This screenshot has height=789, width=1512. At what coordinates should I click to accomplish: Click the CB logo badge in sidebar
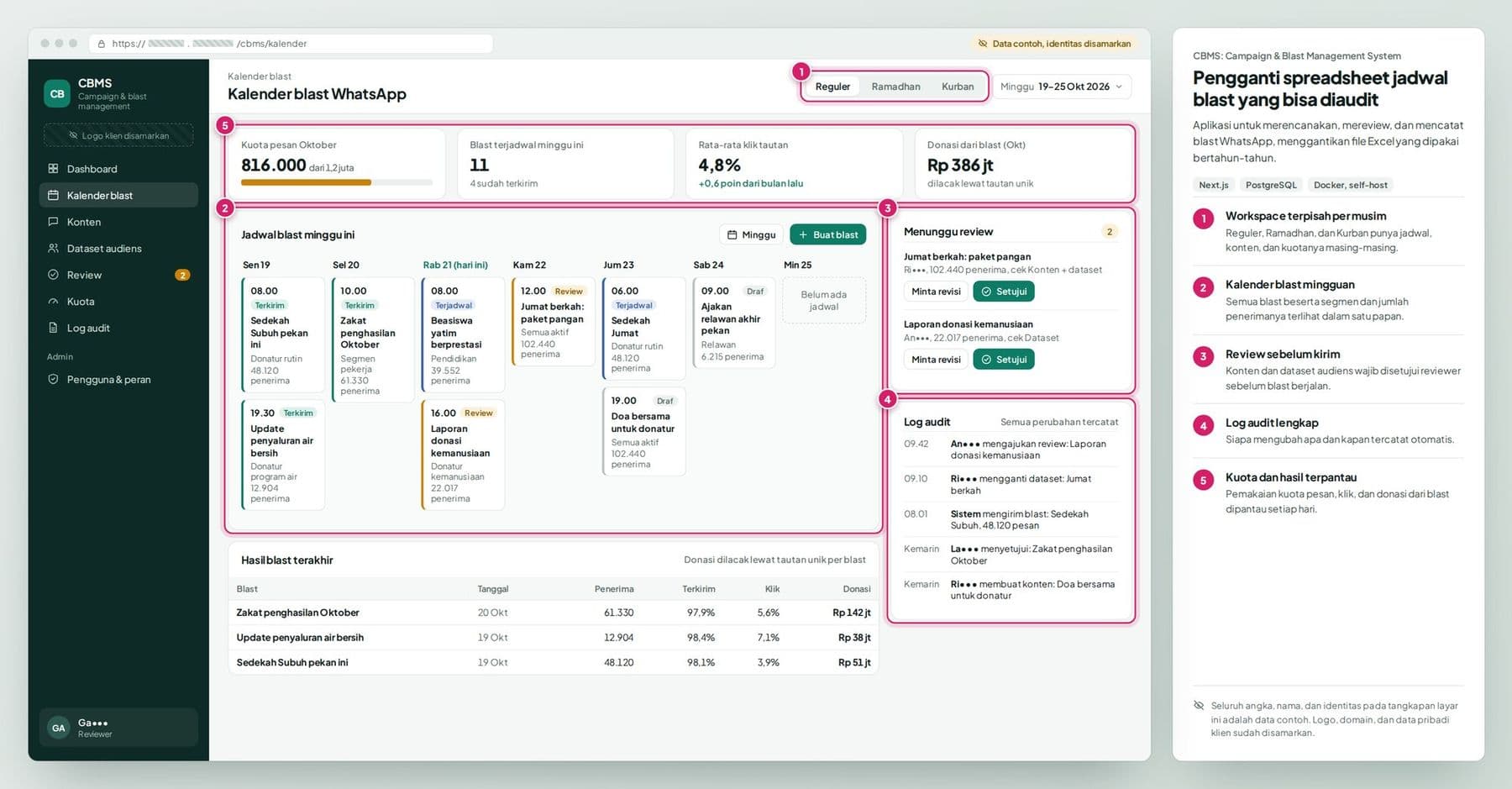(57, 94)
